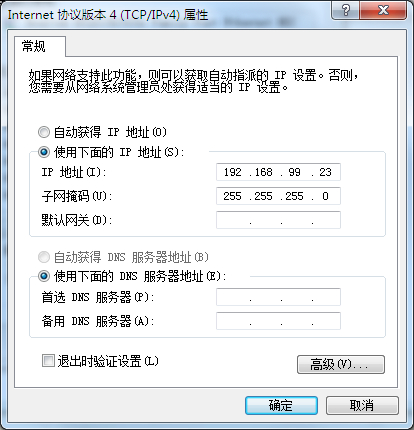
Task: Click the subnet mask field's last octet 0
Action: (325, 196)
